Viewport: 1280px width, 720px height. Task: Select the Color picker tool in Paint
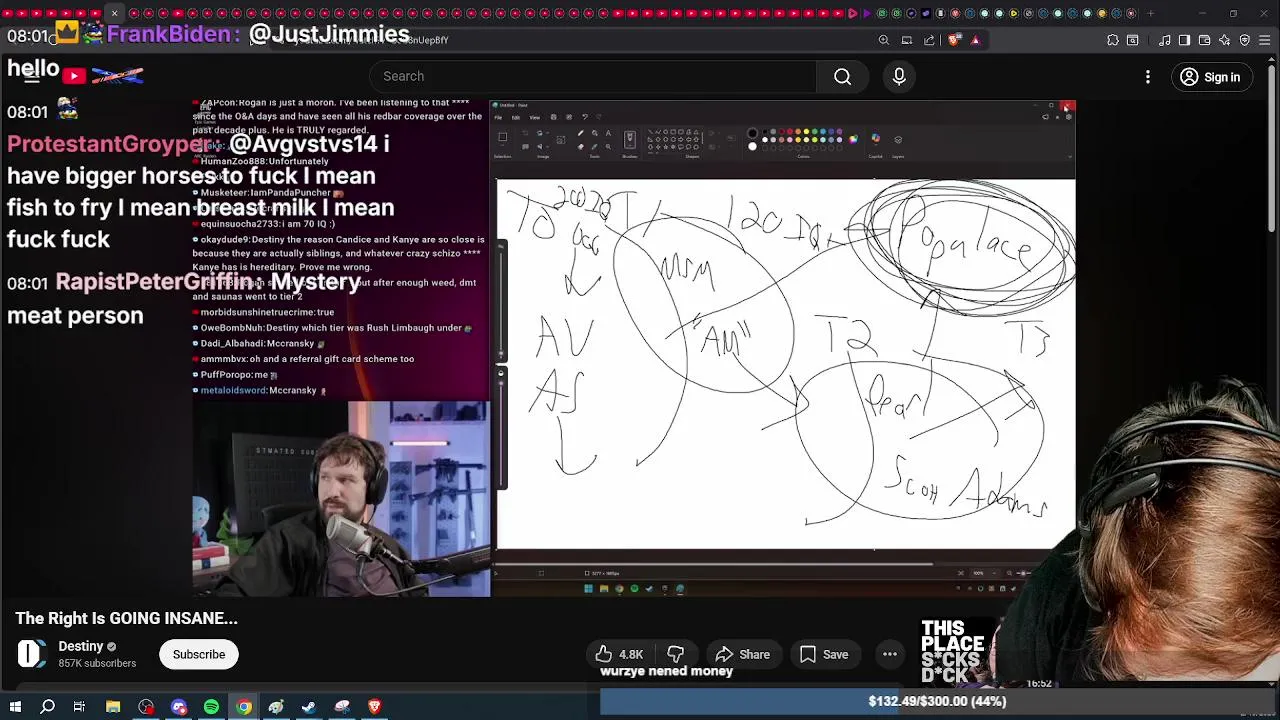tap(595, 146)
